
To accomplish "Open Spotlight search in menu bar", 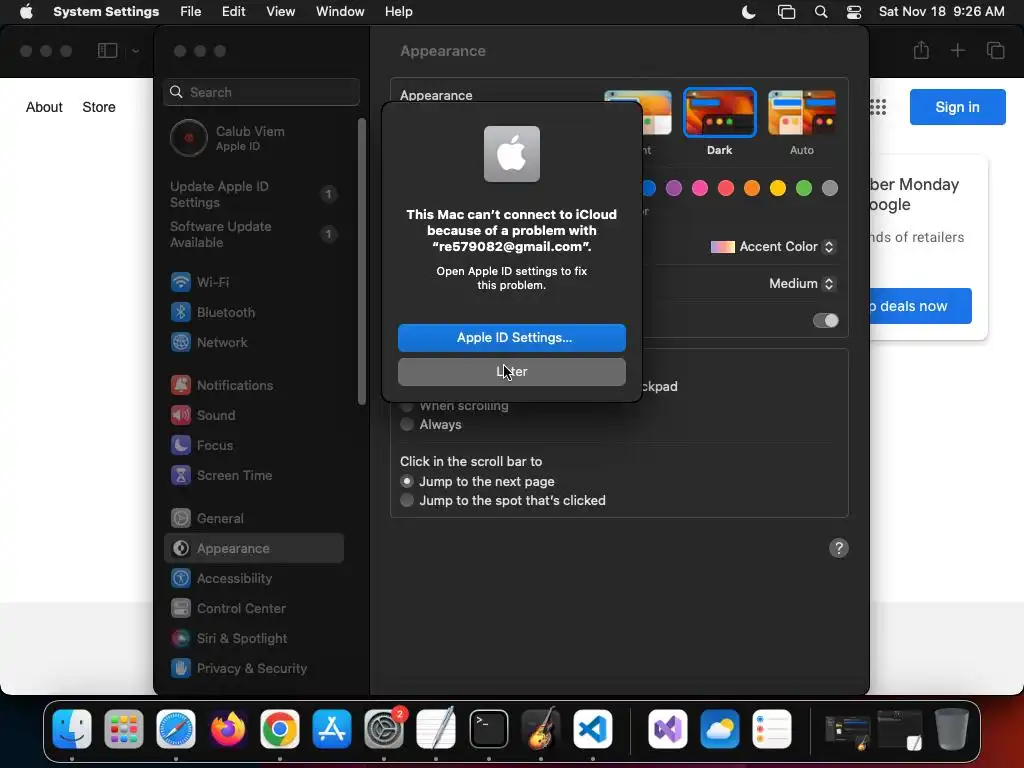I will point(821,12).
